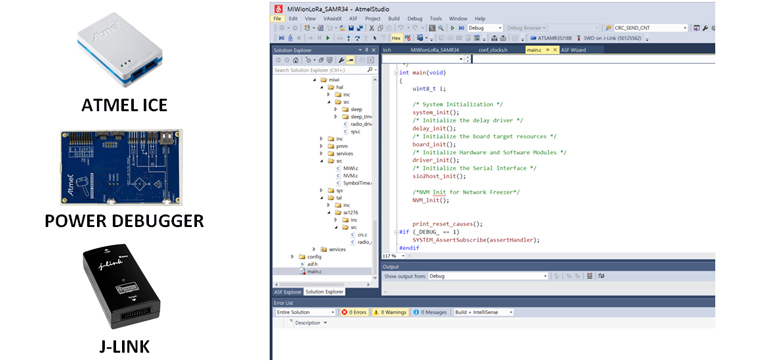Toggle Hex display button
760x364 pixels.
[x=396, y=38]
